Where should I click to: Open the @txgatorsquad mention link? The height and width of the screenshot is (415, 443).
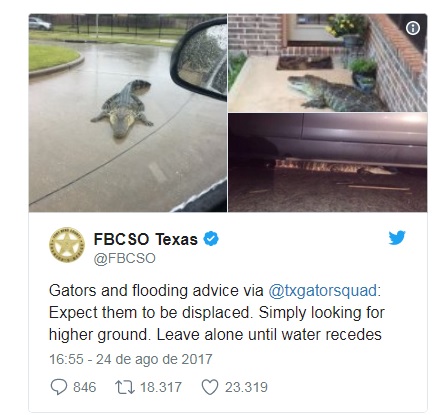tap(323, 290)
